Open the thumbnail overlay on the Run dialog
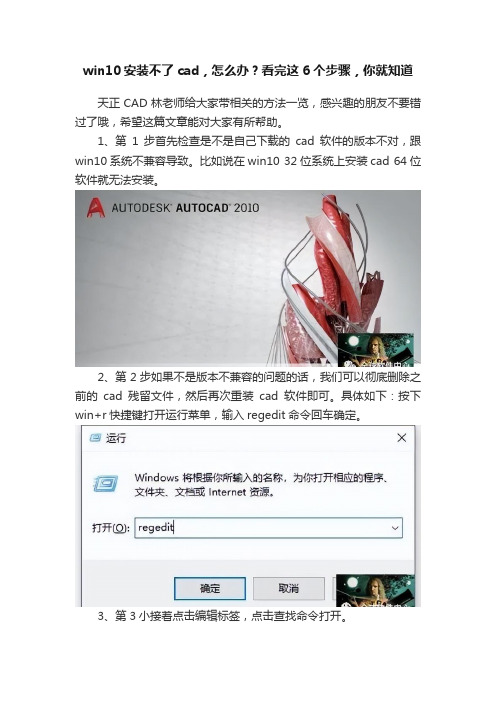The image size is (496, 702). [376, 591]
